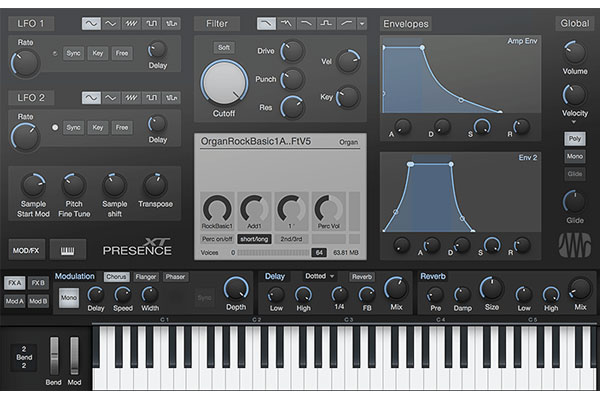The width and height of the screenshot is (600, 400).
Task: Open the Bend range selector
Action: tap(24, 358)
